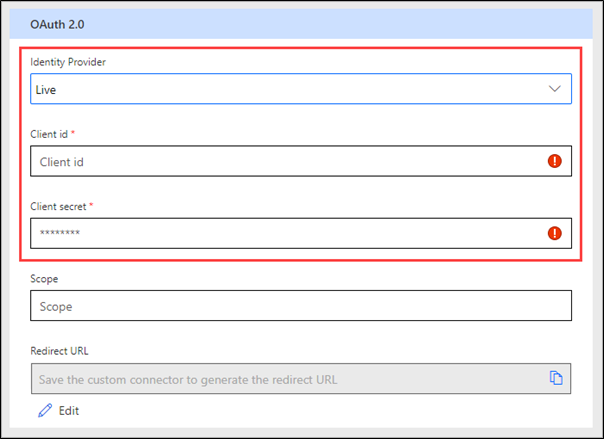Open the Edit link below Redirect URL
The width and height of the screenshot is (604, 439).
69,411
